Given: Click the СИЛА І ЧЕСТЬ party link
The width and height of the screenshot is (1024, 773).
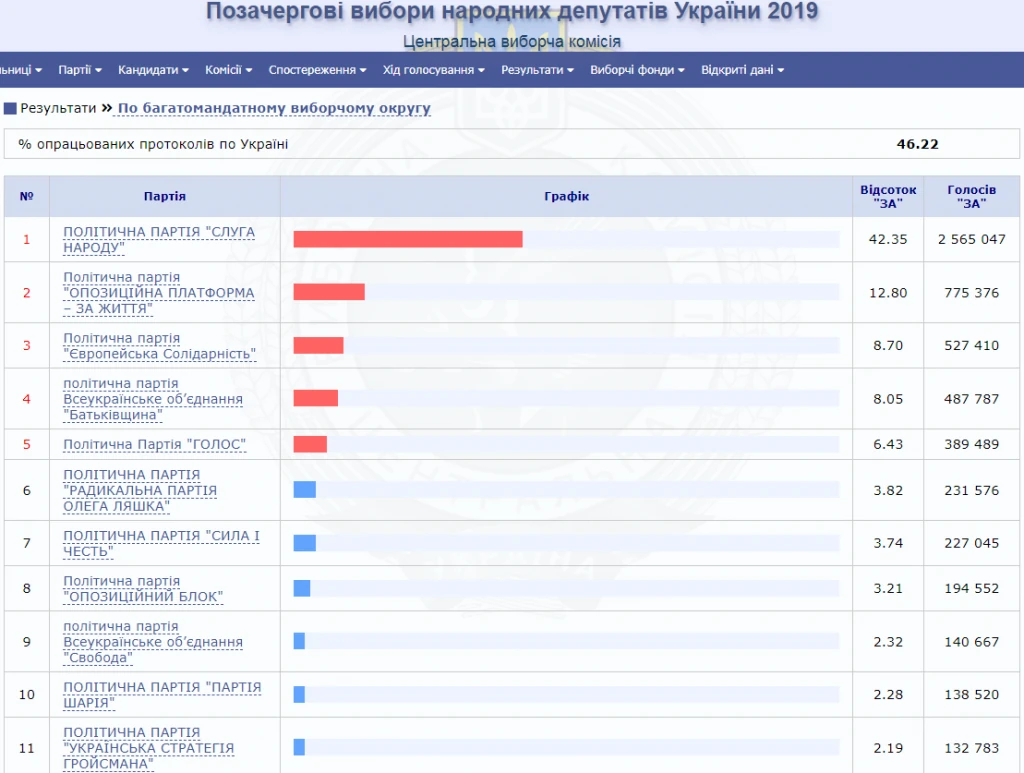Looking at the screenshot, I should 161,543.
